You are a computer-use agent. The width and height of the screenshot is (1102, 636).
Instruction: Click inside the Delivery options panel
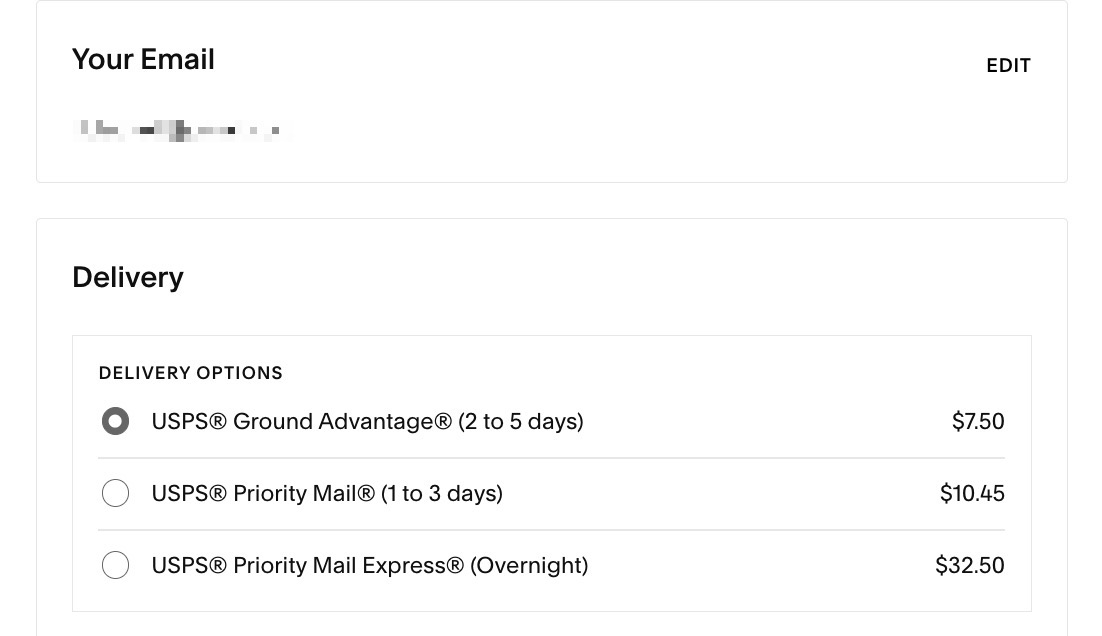(551, 473)
